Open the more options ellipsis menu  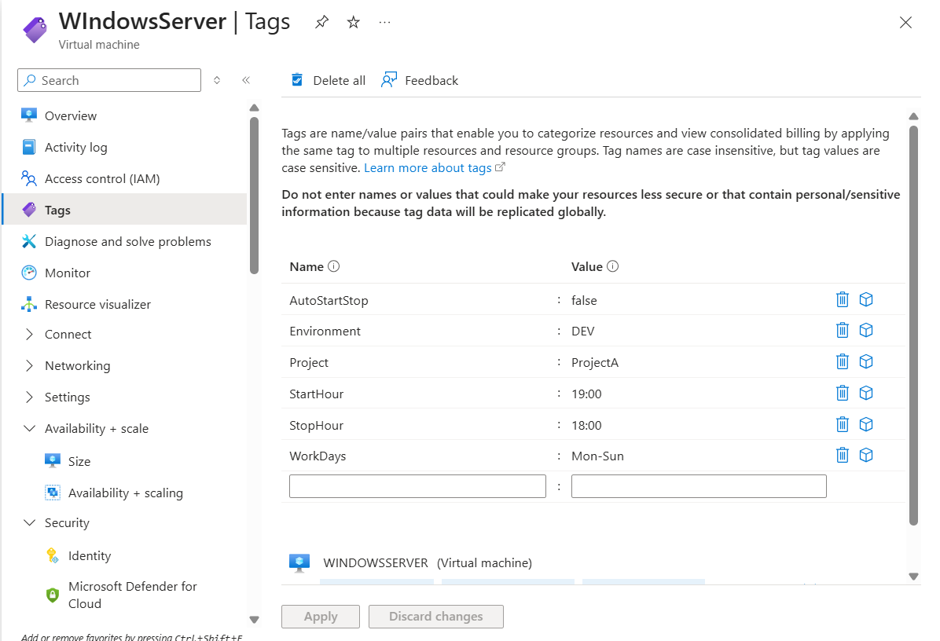coord(385,23)
